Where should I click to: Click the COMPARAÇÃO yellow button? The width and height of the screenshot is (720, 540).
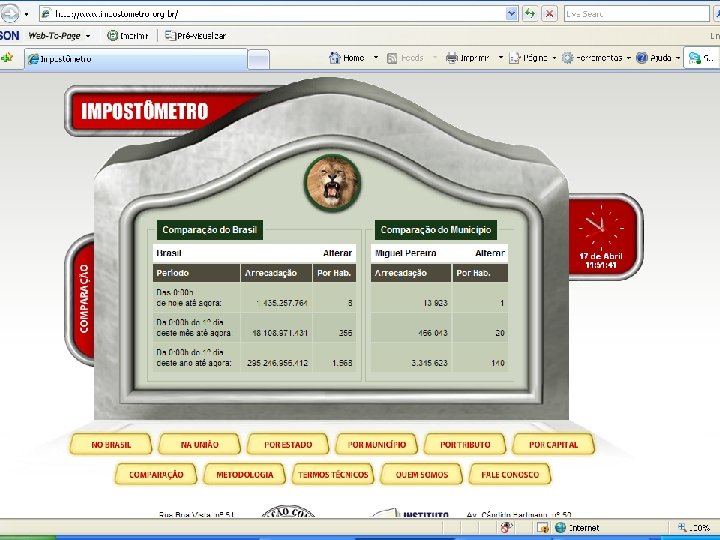[156, 474]
